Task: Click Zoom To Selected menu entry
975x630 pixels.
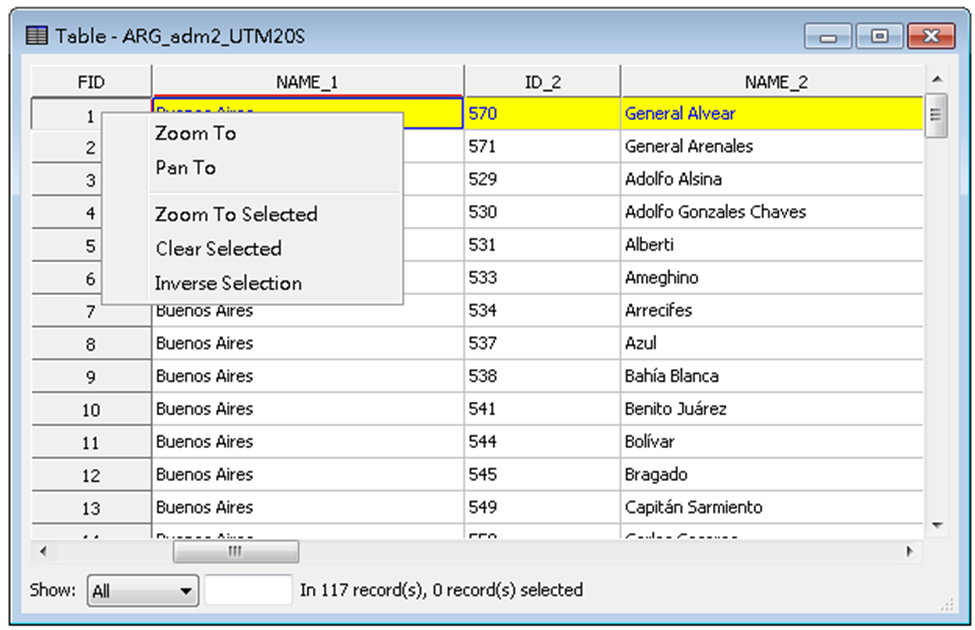Action: (236, 214)
